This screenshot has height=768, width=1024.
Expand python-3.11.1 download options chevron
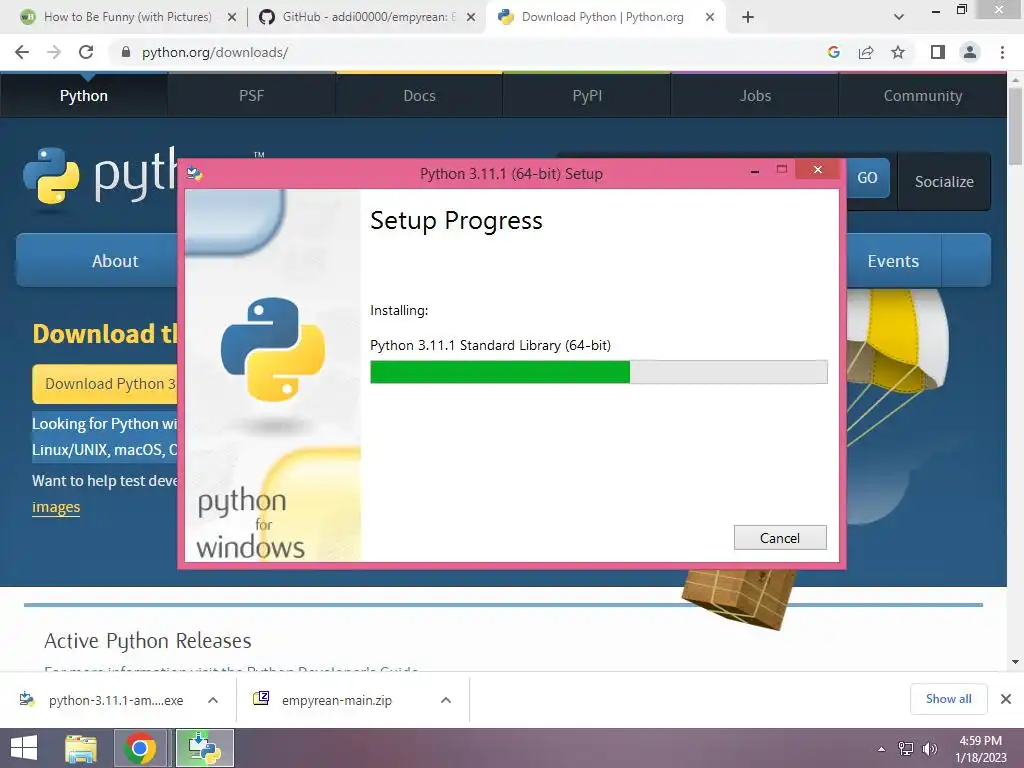click(212, 700)
